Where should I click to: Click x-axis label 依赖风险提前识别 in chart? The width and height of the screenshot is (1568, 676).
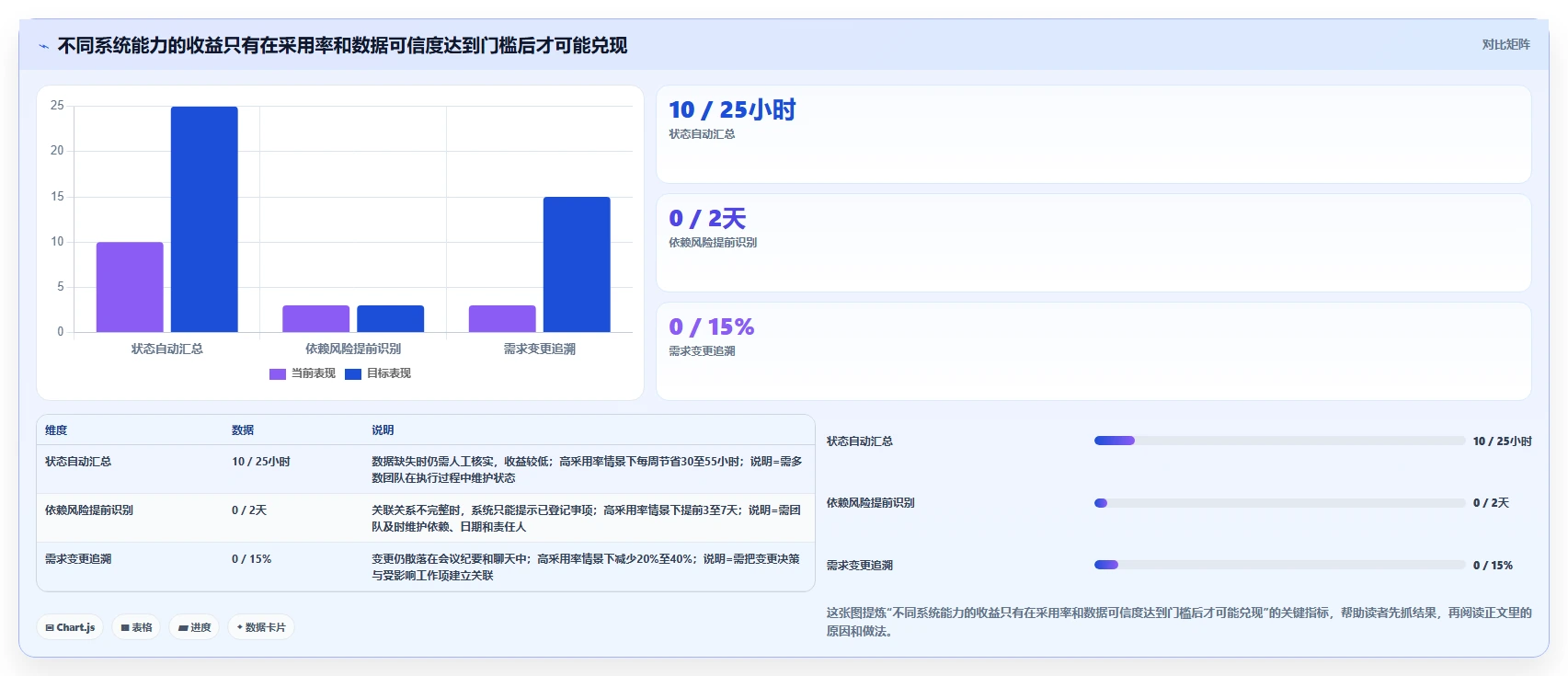tap(353, 349)
